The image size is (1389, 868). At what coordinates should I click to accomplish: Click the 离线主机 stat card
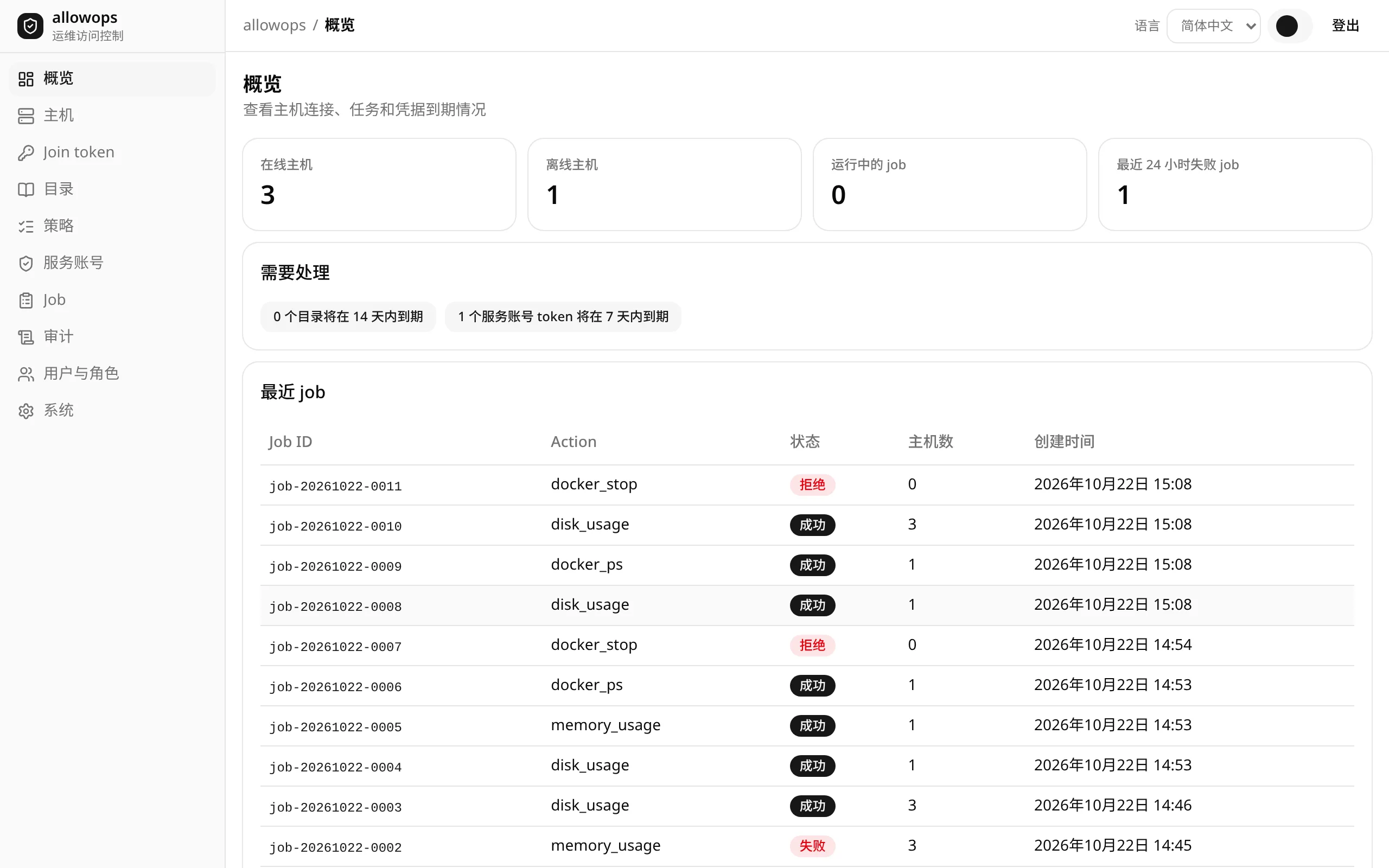point(664,184)
